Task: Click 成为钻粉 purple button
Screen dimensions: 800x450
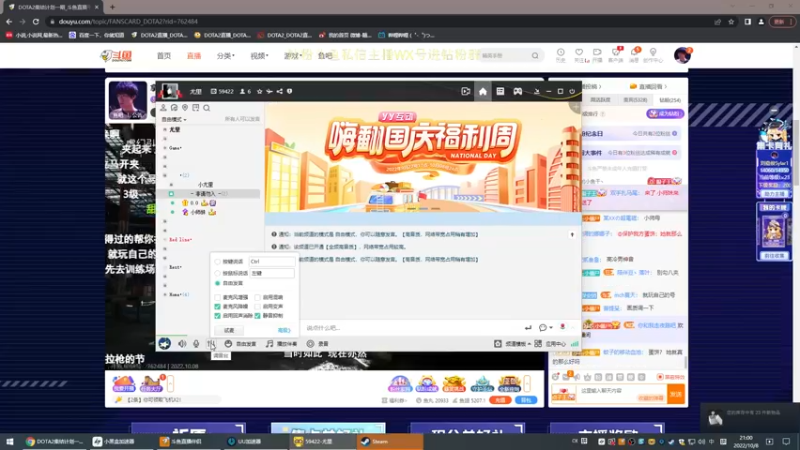Action: click(665, 114)
